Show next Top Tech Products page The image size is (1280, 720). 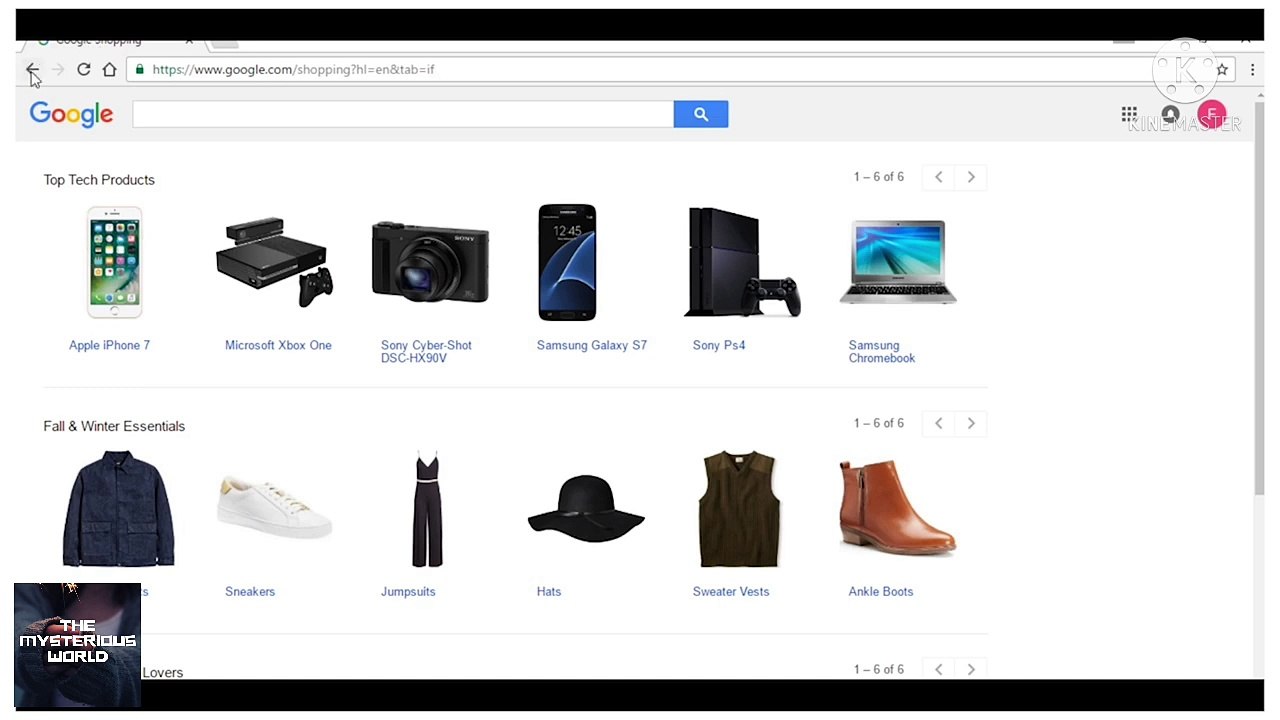click(971, 177)
